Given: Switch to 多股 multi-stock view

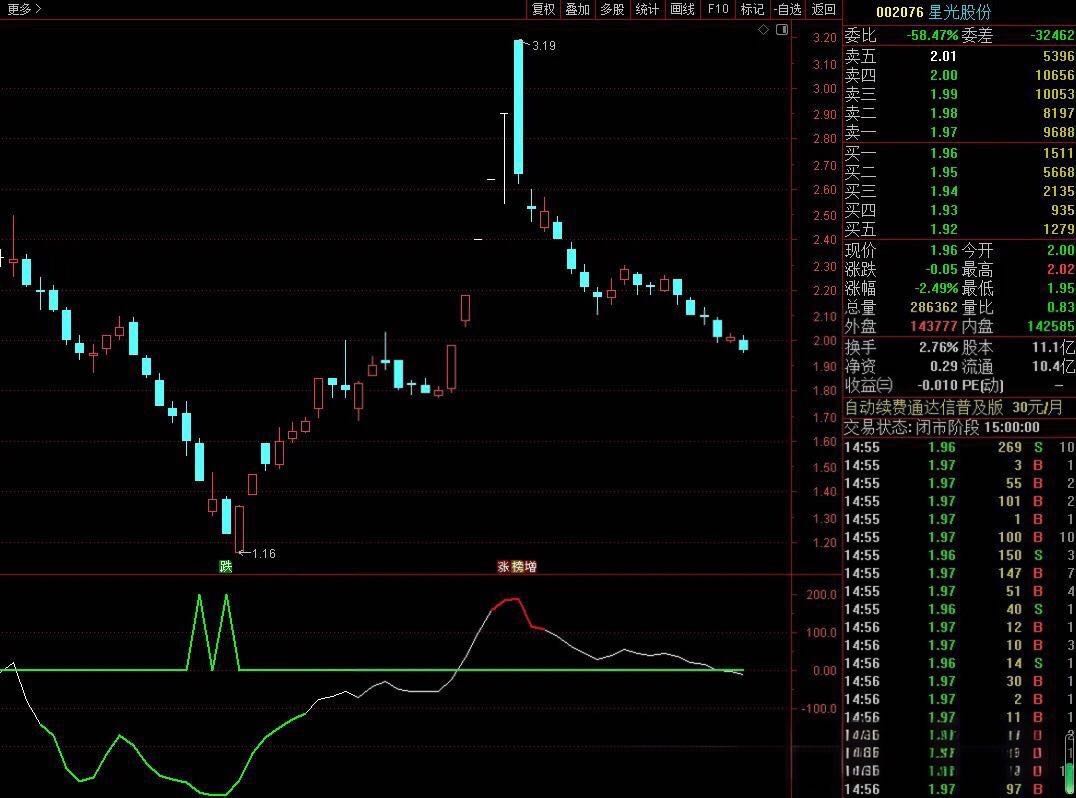Looking at the screenshot, I should (x=612, y=9).
